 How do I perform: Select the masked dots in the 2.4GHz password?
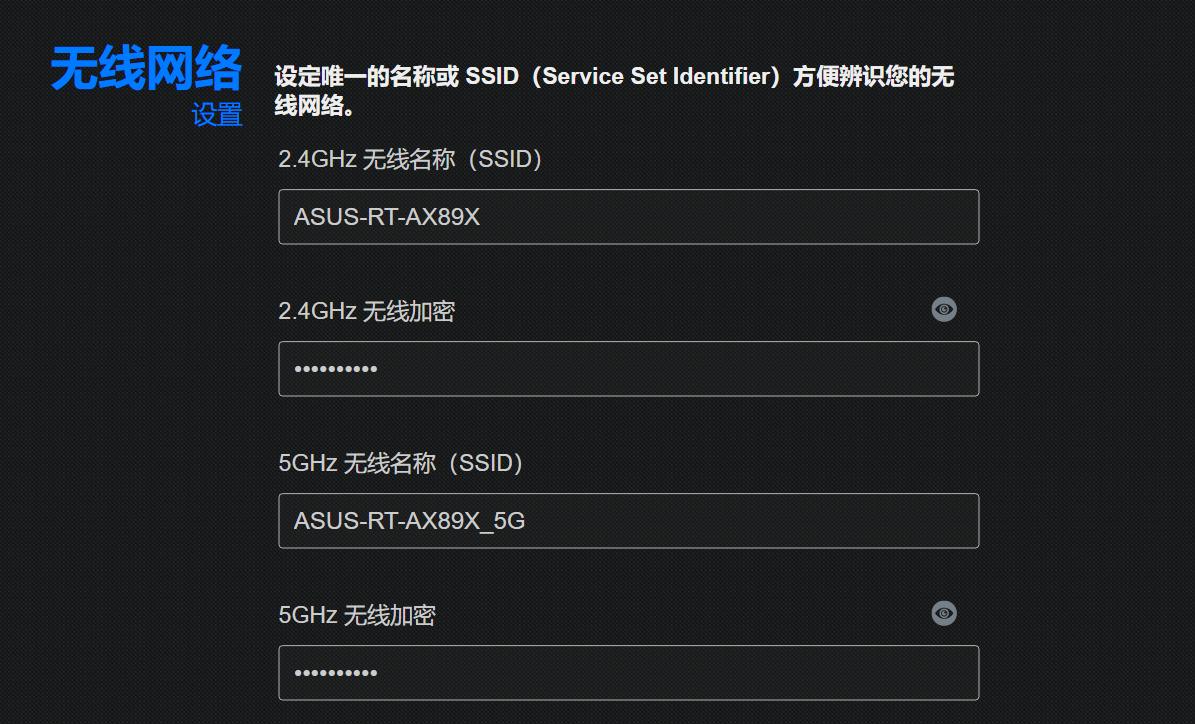pos(335,368)
